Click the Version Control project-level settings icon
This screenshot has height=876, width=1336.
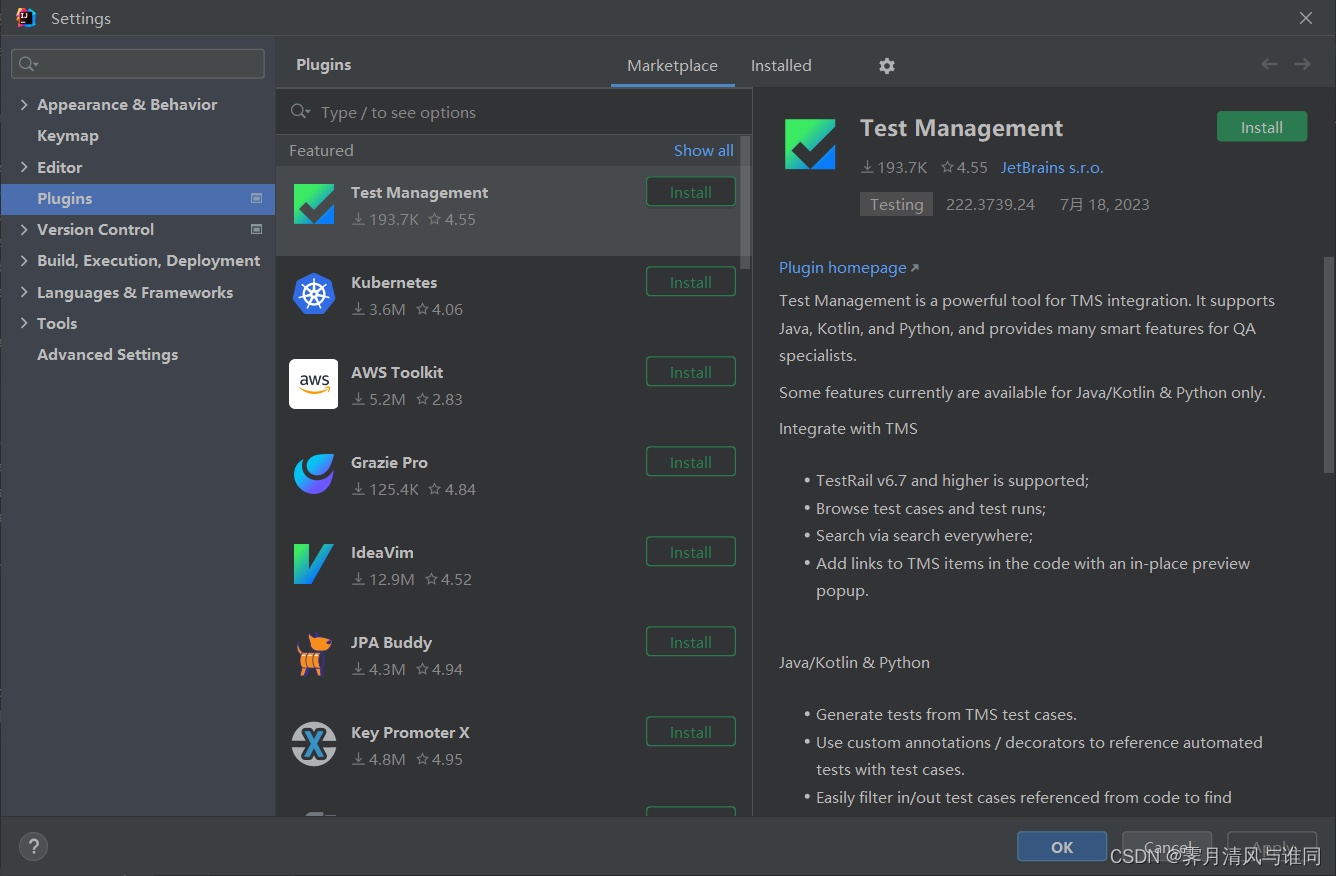[256, 229]
